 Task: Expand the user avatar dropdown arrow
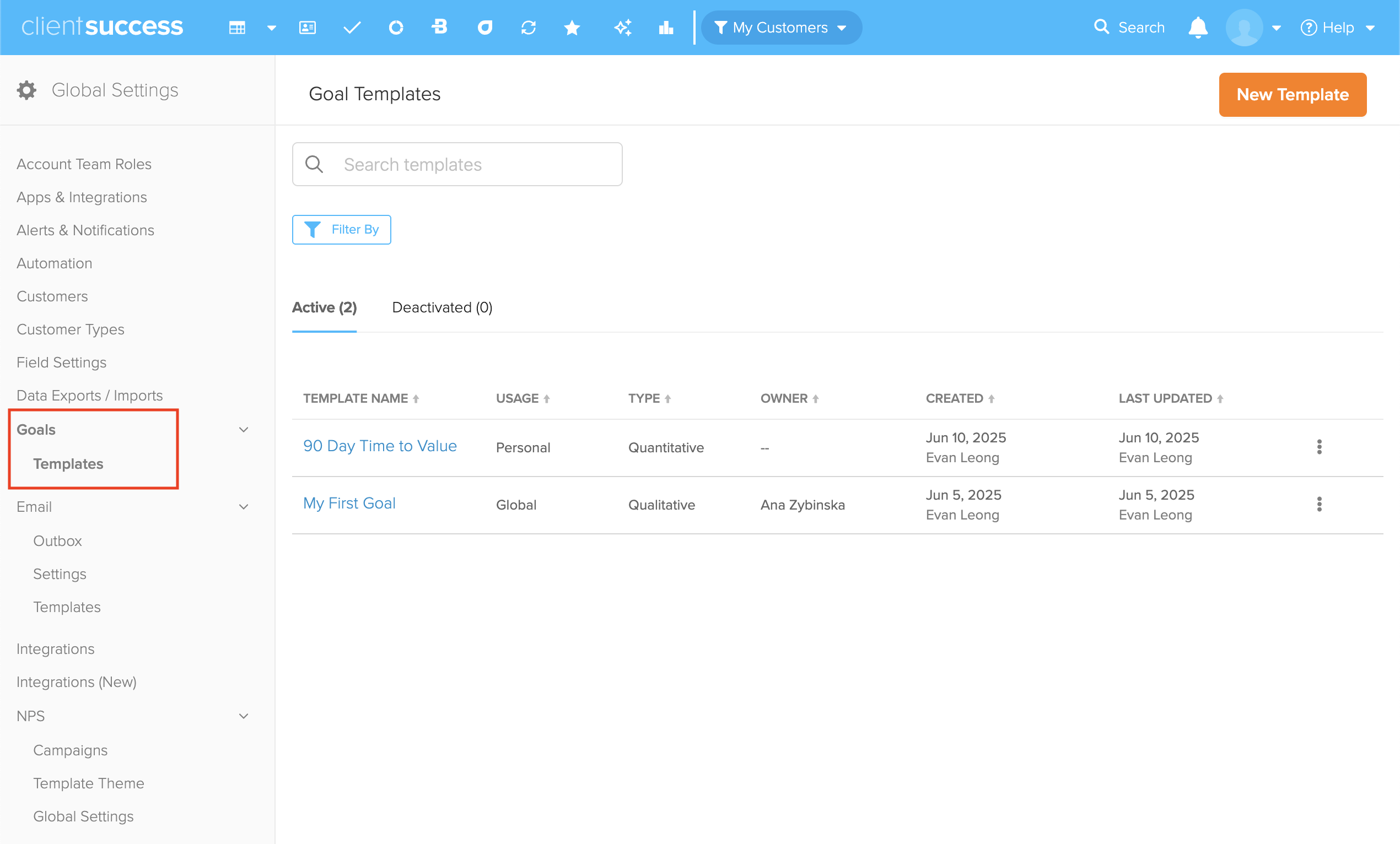tap(1276, 28)
